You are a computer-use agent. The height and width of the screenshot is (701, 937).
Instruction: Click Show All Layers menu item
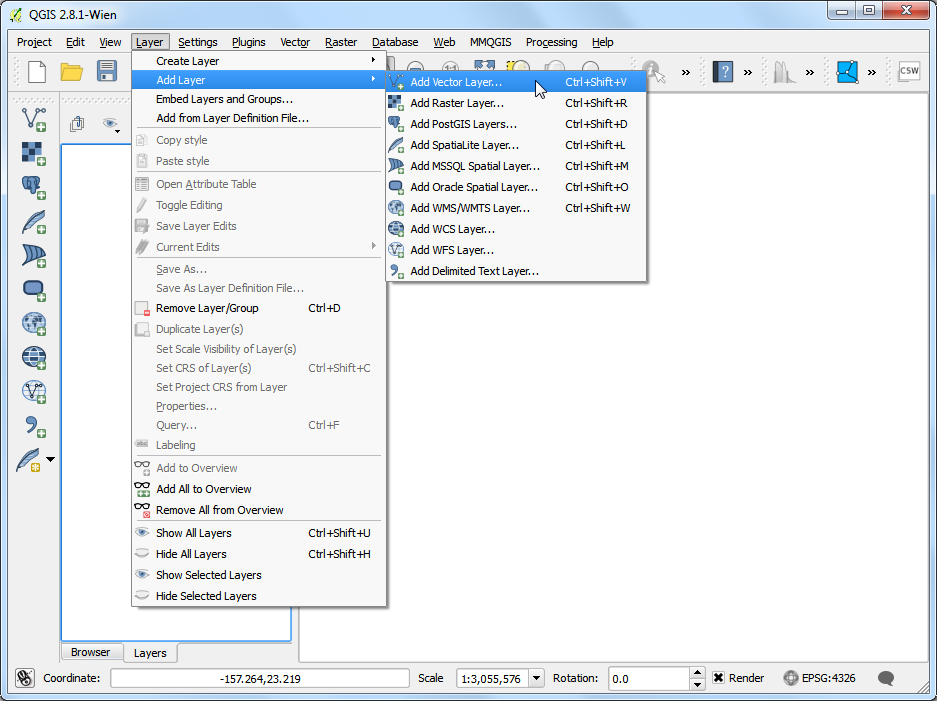[259, 532]
